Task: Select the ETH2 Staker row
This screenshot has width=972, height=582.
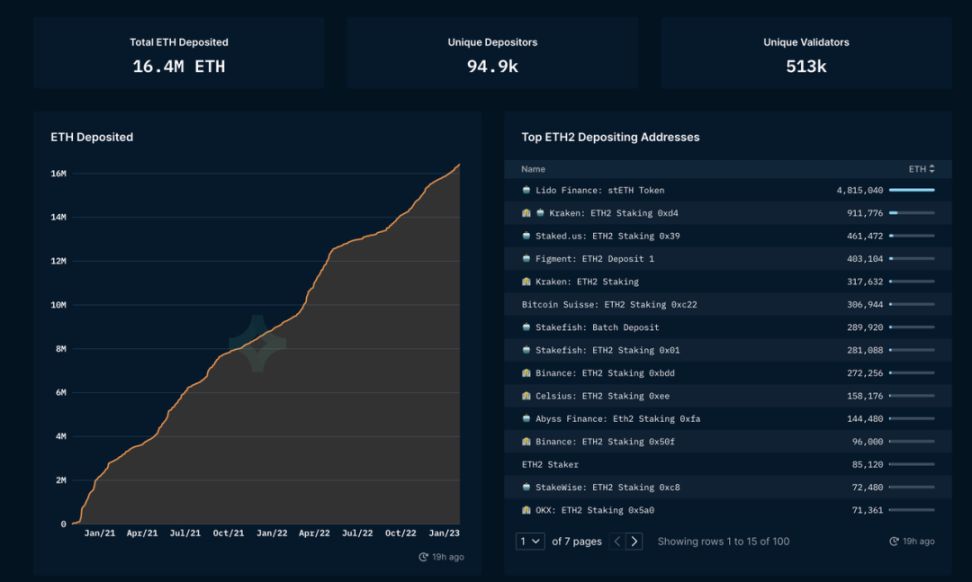Action: pos(550,464)
